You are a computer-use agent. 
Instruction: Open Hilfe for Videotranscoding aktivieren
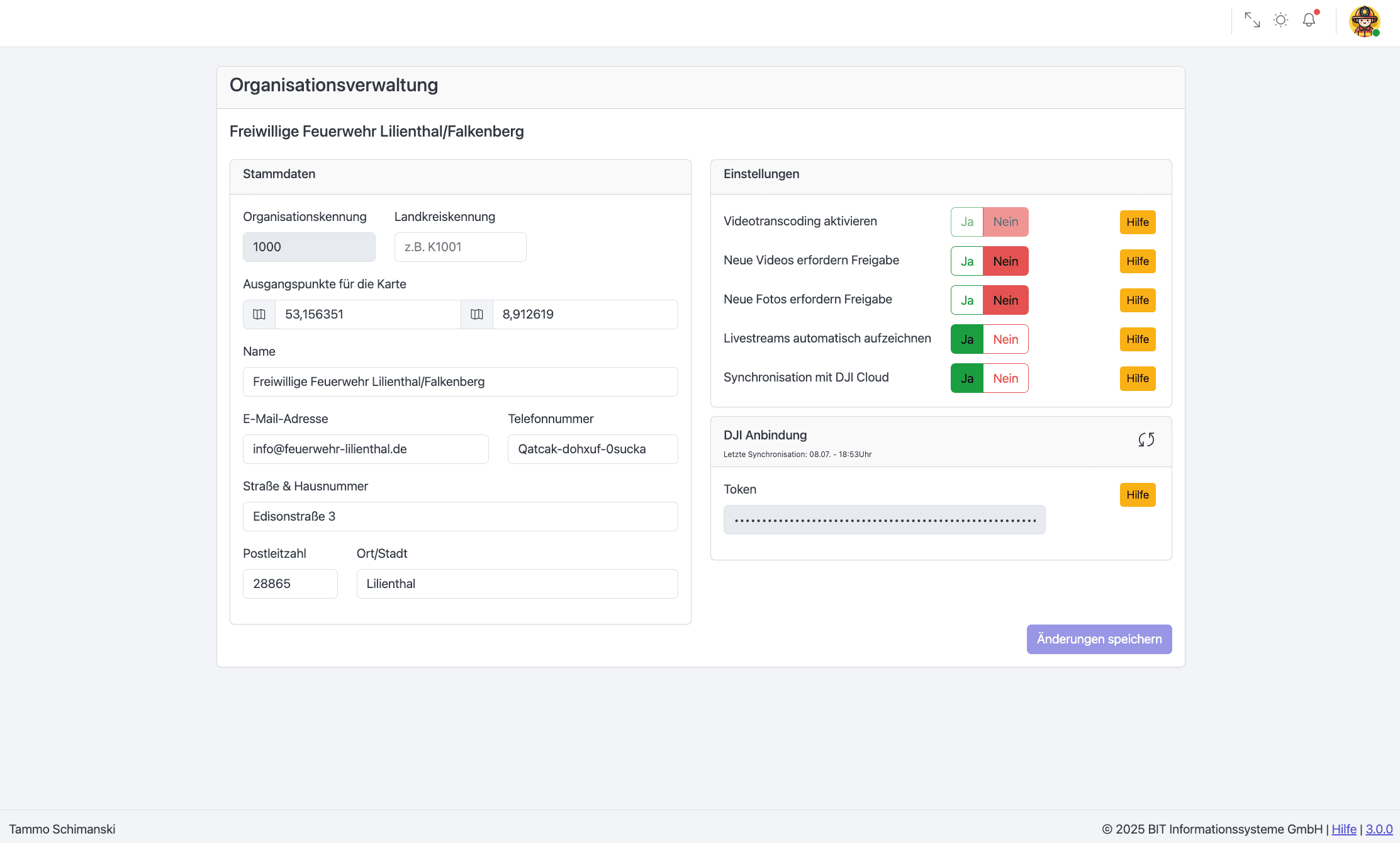point(1138,222)
